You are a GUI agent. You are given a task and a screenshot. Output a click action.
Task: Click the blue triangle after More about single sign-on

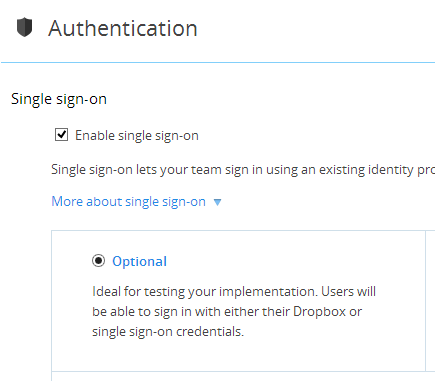pyautogui.click(x=217, y=202)
